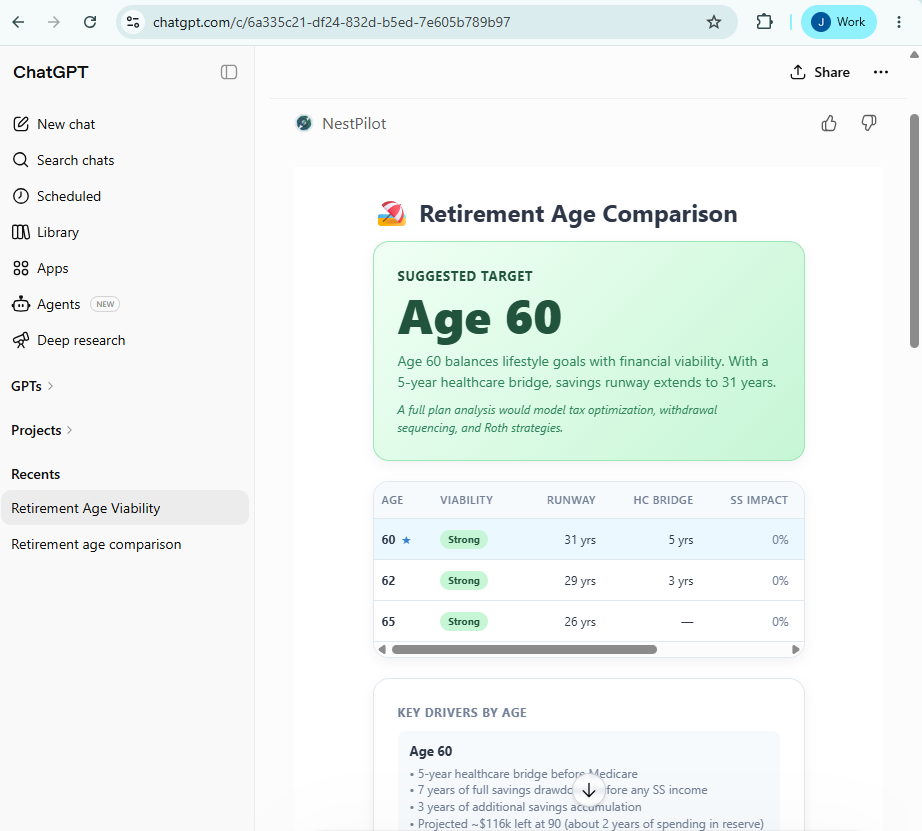The height and width of the screenshot is (831, 922).
Task: Click the SS IMPACT column header
Action: tap(759, 500)
